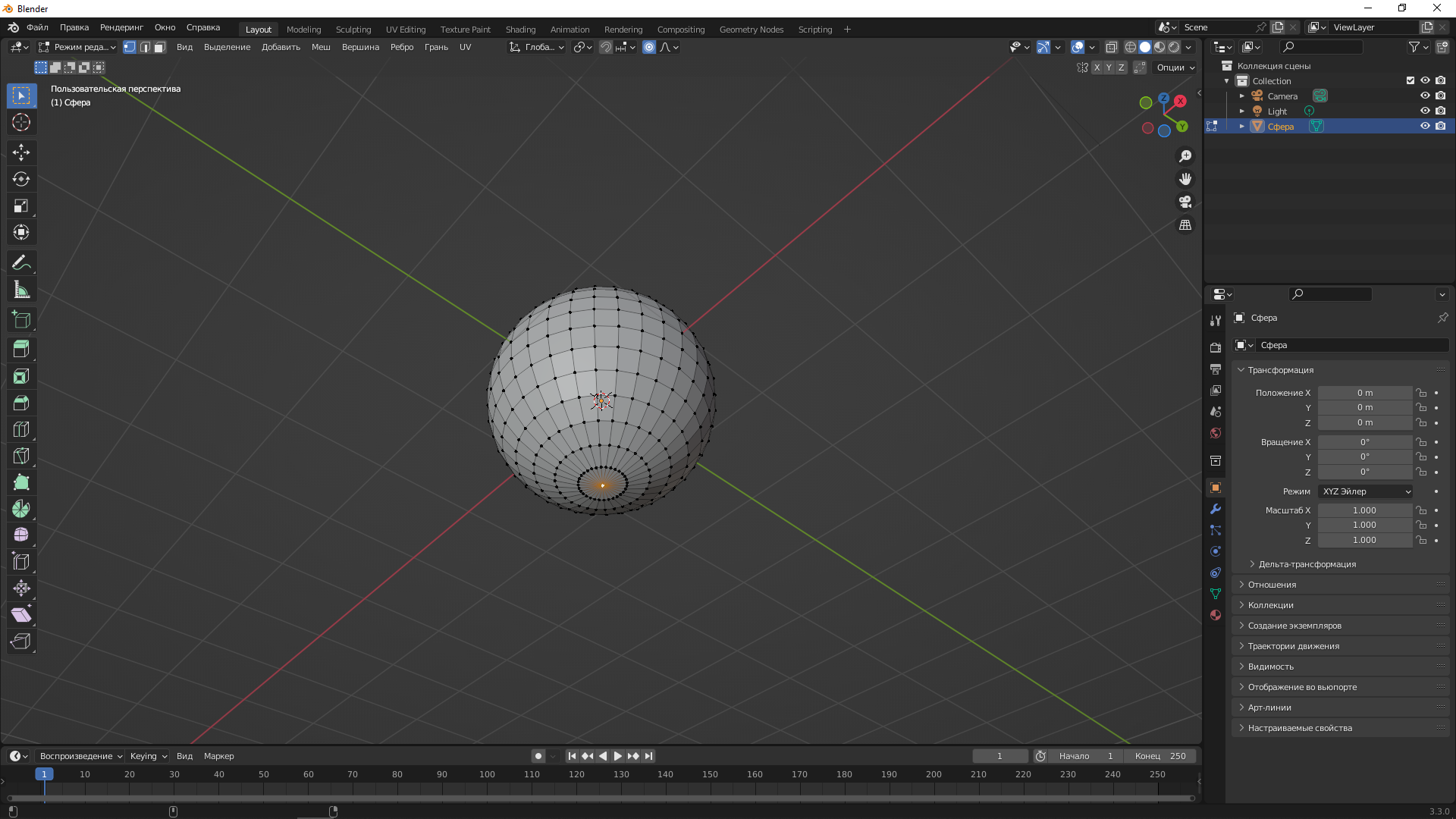Viewport: 1456px width, 819px height.
Task: Select the Measure tool
Action: click(21, 290)
